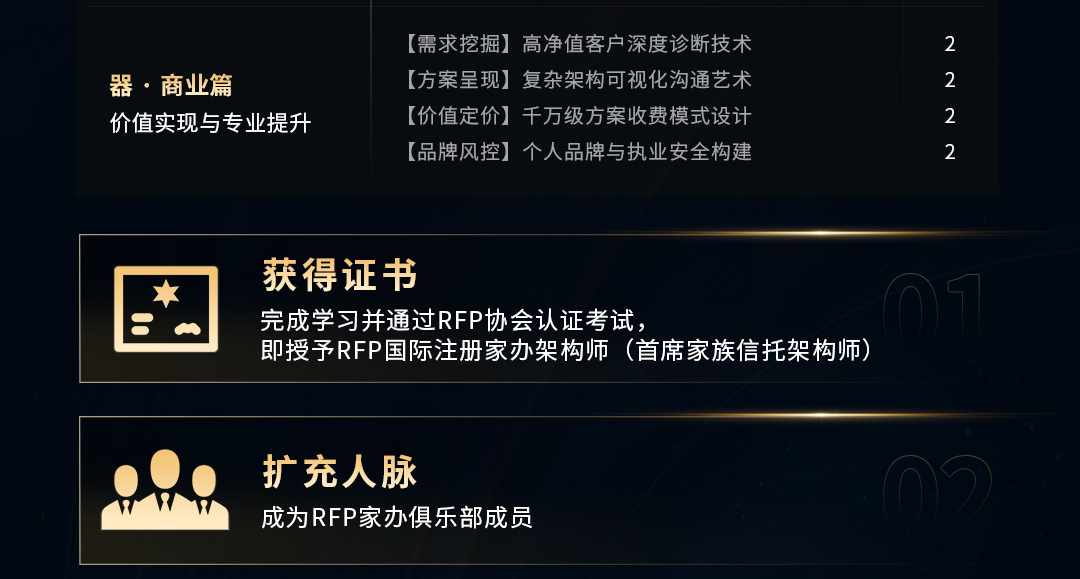The width and height of the screenshot is (1080, 579).
Task: Click the three-people networking icon
Action: [165, 490]
